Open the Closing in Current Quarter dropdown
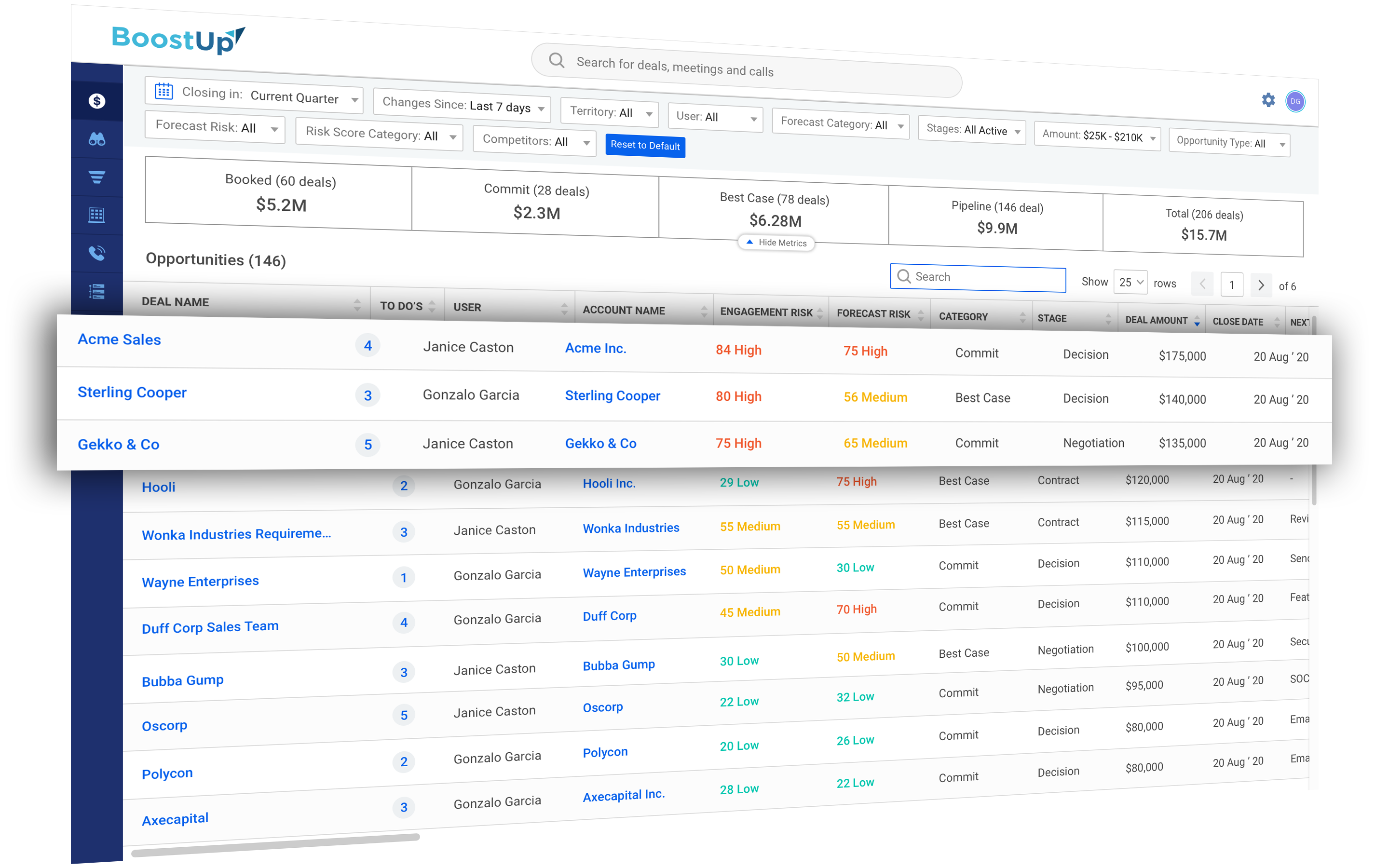The width and height of the screenshot is (1389, 868). (254, 96)
